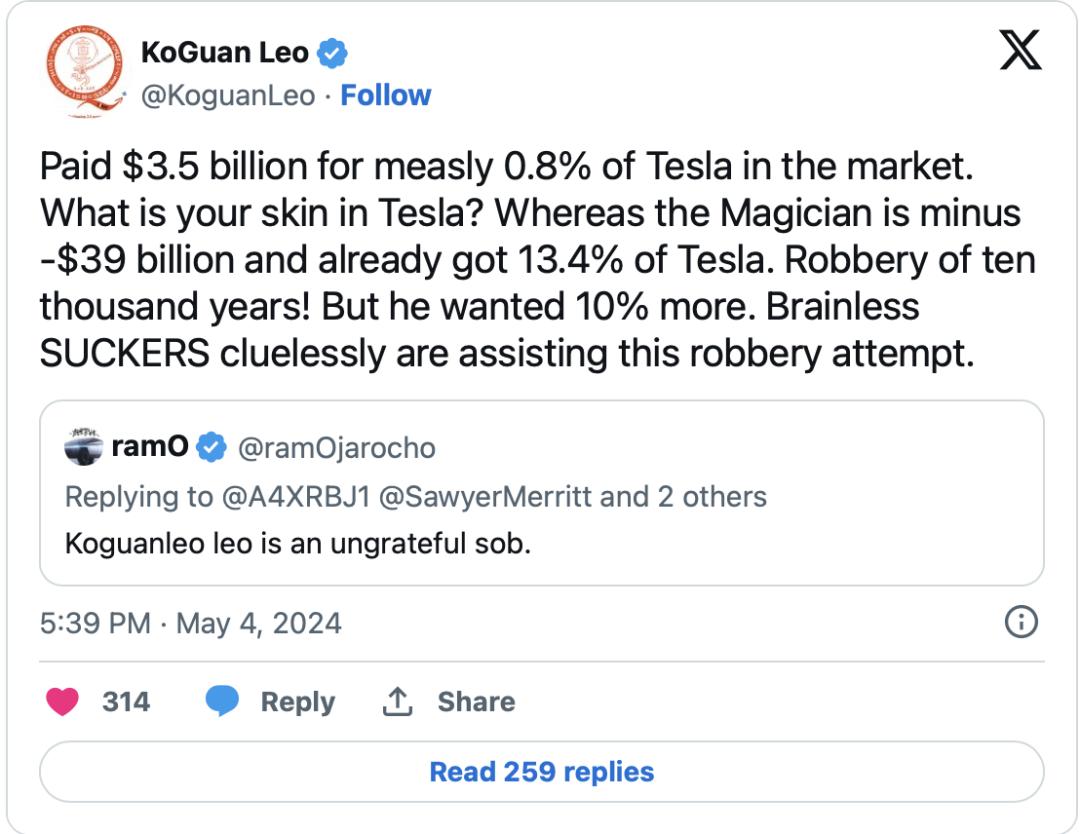Click the @KoguanLeo handle
This screenshot has height=834, width=1080.
tap(228, 95)
